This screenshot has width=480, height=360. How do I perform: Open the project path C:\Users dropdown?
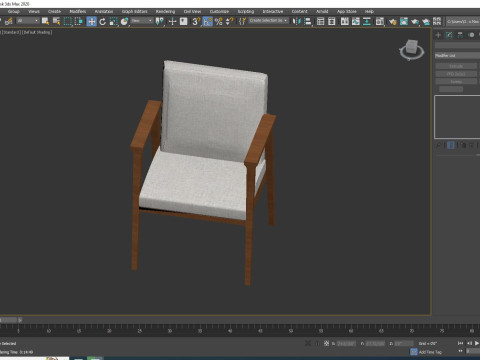click(463, 21)
